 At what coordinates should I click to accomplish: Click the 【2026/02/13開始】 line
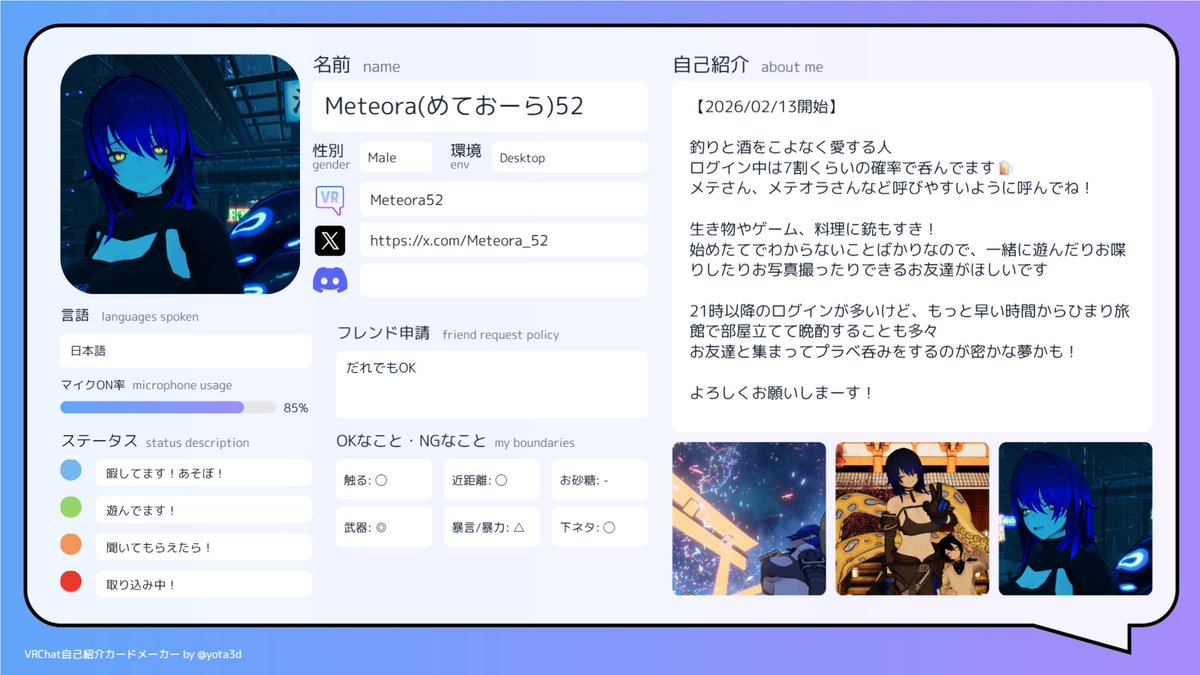[765, 106]
